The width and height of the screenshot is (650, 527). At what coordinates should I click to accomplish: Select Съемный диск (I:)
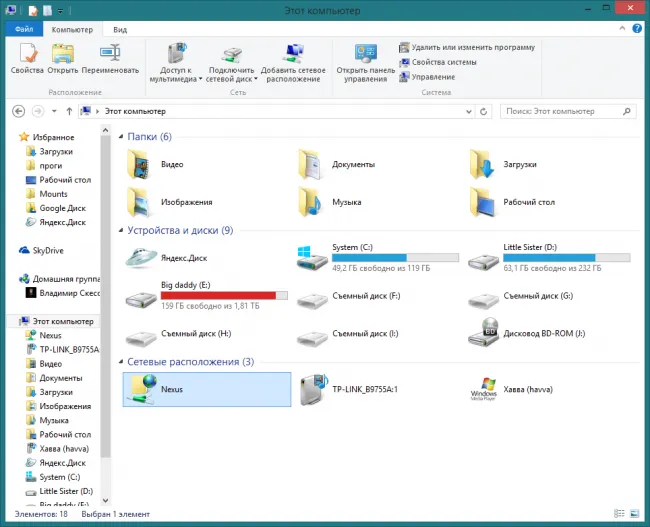347,334
